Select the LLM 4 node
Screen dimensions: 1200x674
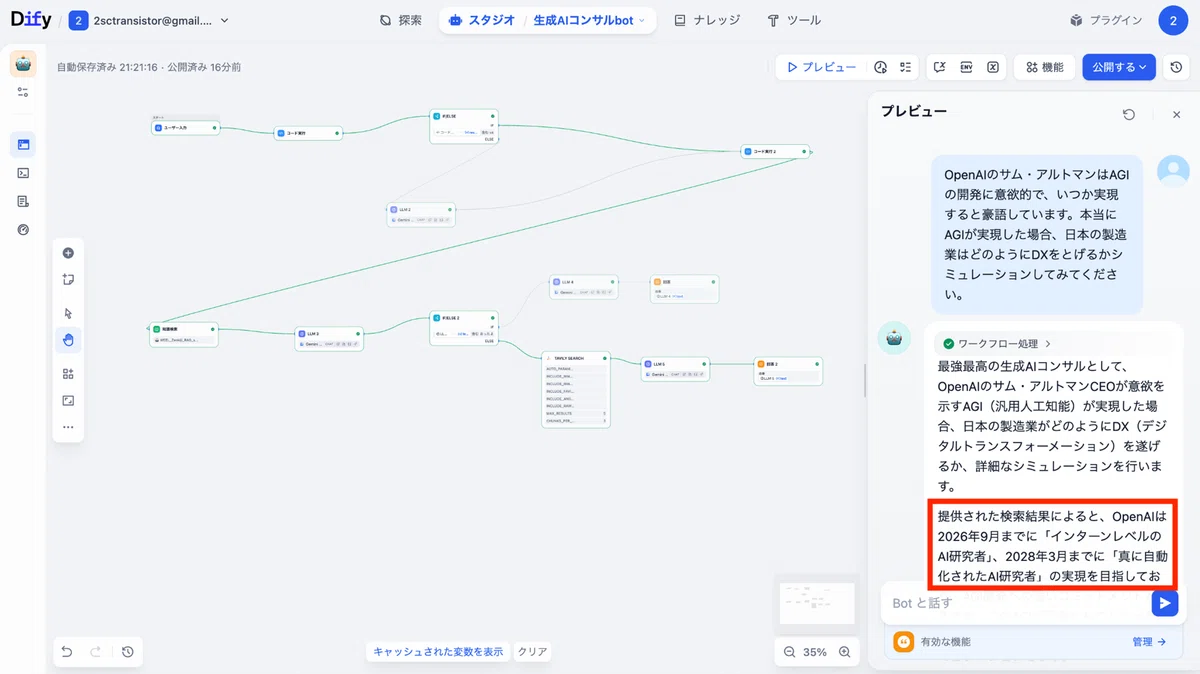pyautogui.click(x=584, y=287)
